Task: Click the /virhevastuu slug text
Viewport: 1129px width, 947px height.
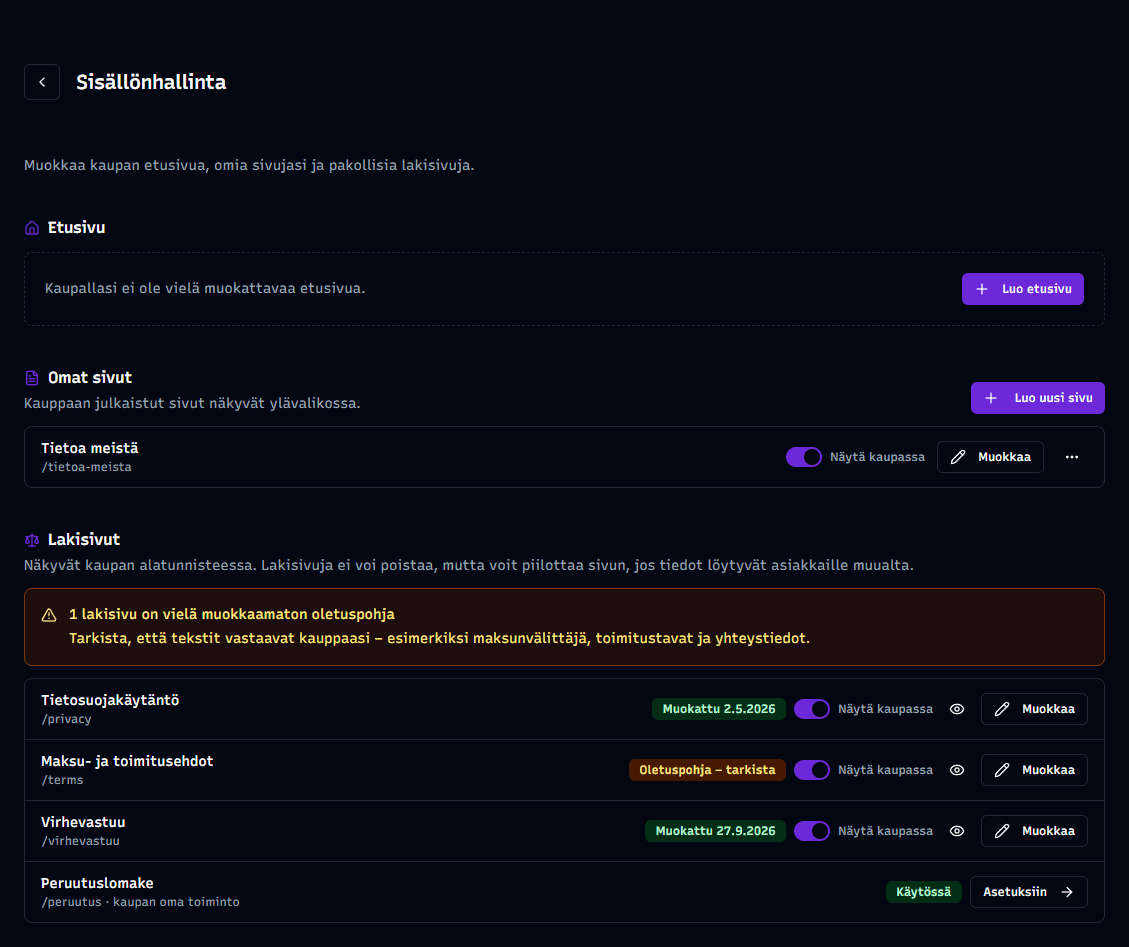Action: (x=80, y=841)
